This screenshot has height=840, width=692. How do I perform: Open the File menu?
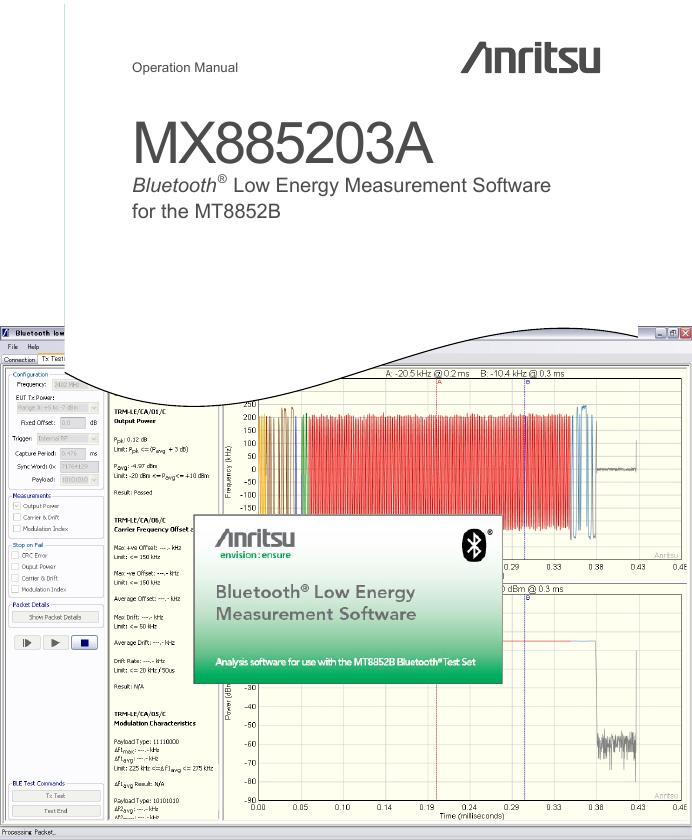pyautogui.click(x=13, y=346)
